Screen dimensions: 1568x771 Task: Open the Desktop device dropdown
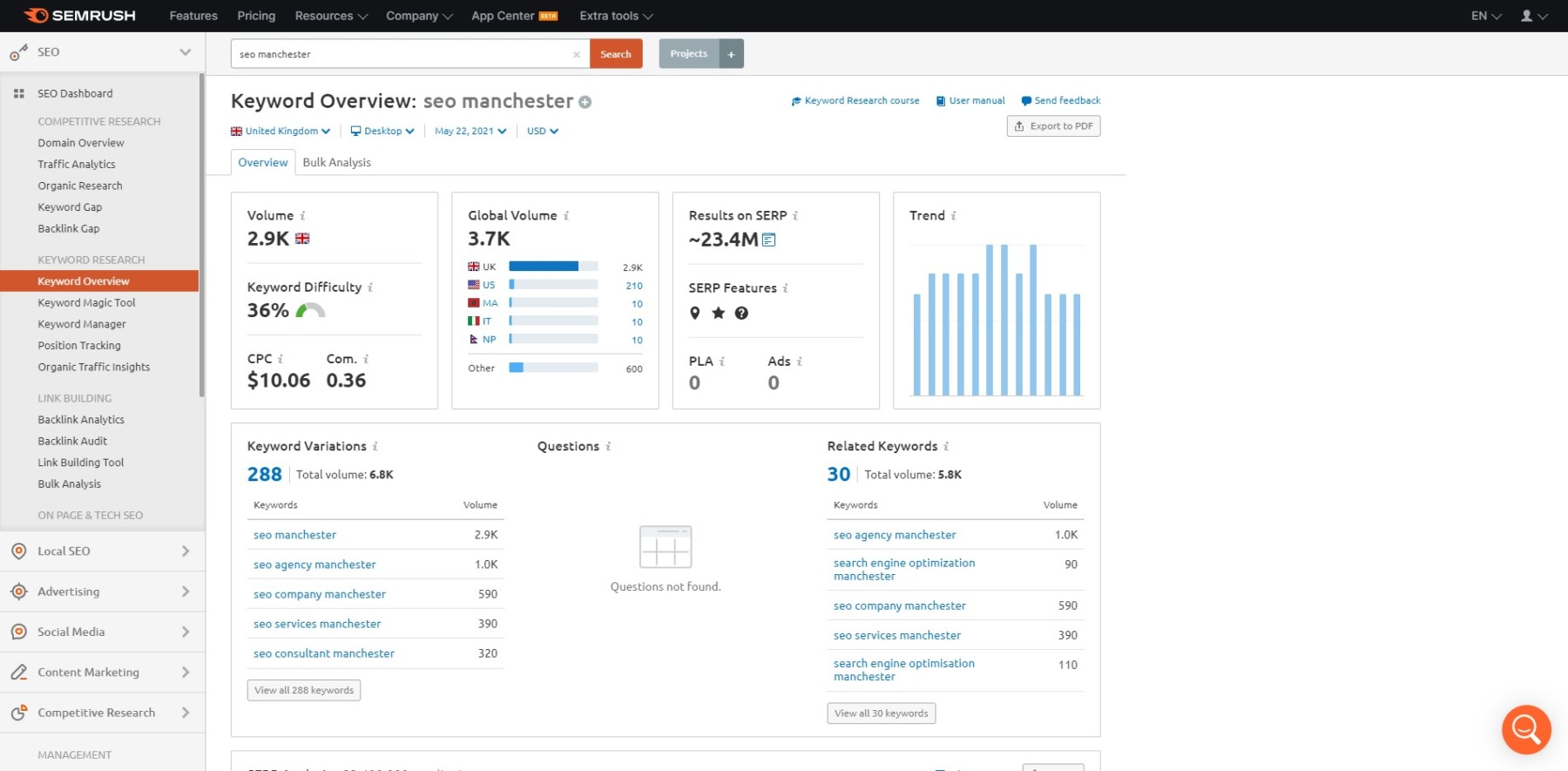tap(382, 131)
